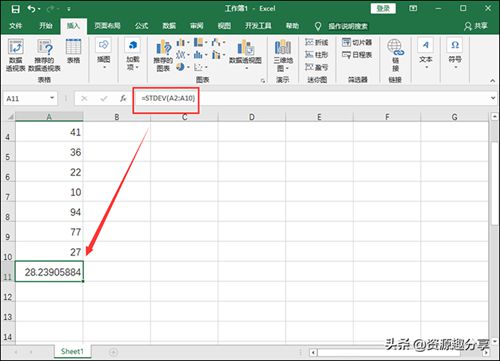The width and height of the screenshot is (500, 361).
Task: Open the File menu tab
Action: tap(16, 26)
